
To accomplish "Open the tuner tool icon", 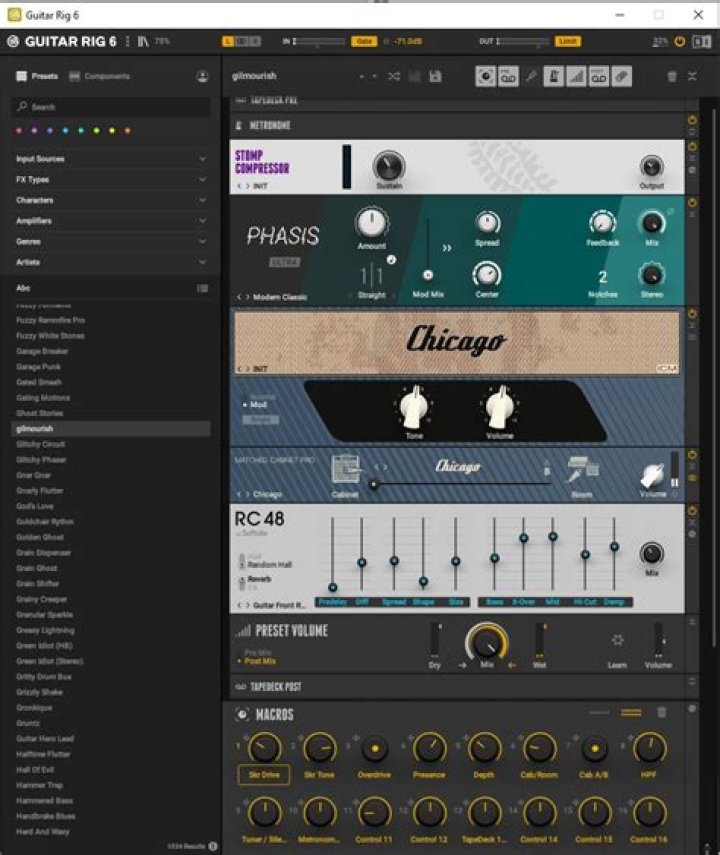I will (531, 76).
